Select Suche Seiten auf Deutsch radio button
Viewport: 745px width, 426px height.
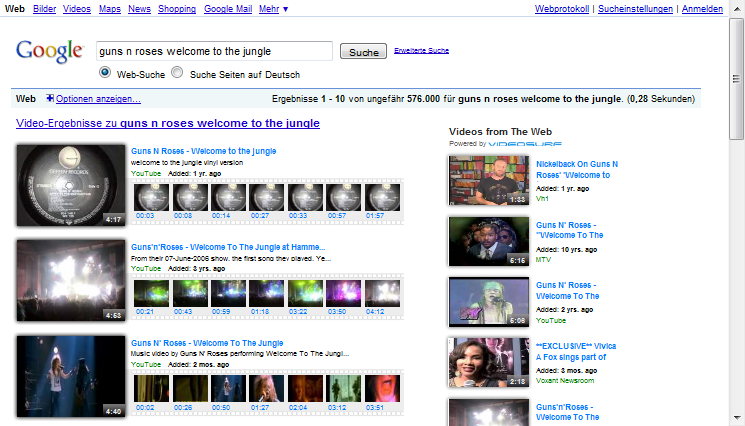point(177,72)
